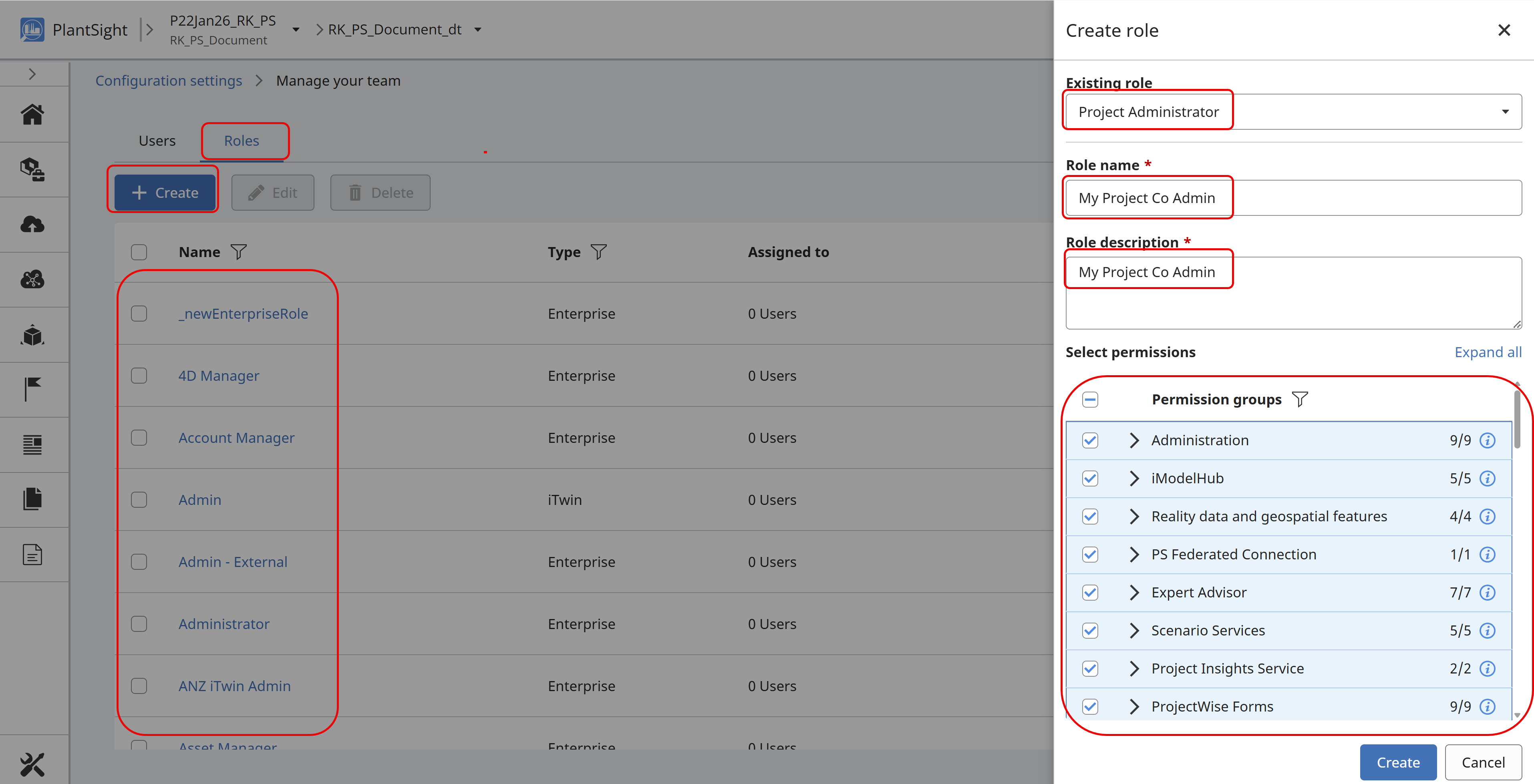Click the Role name input field
This screenshot has width=1534, height=784.
pyautogui.click(x=1293, y=198)
